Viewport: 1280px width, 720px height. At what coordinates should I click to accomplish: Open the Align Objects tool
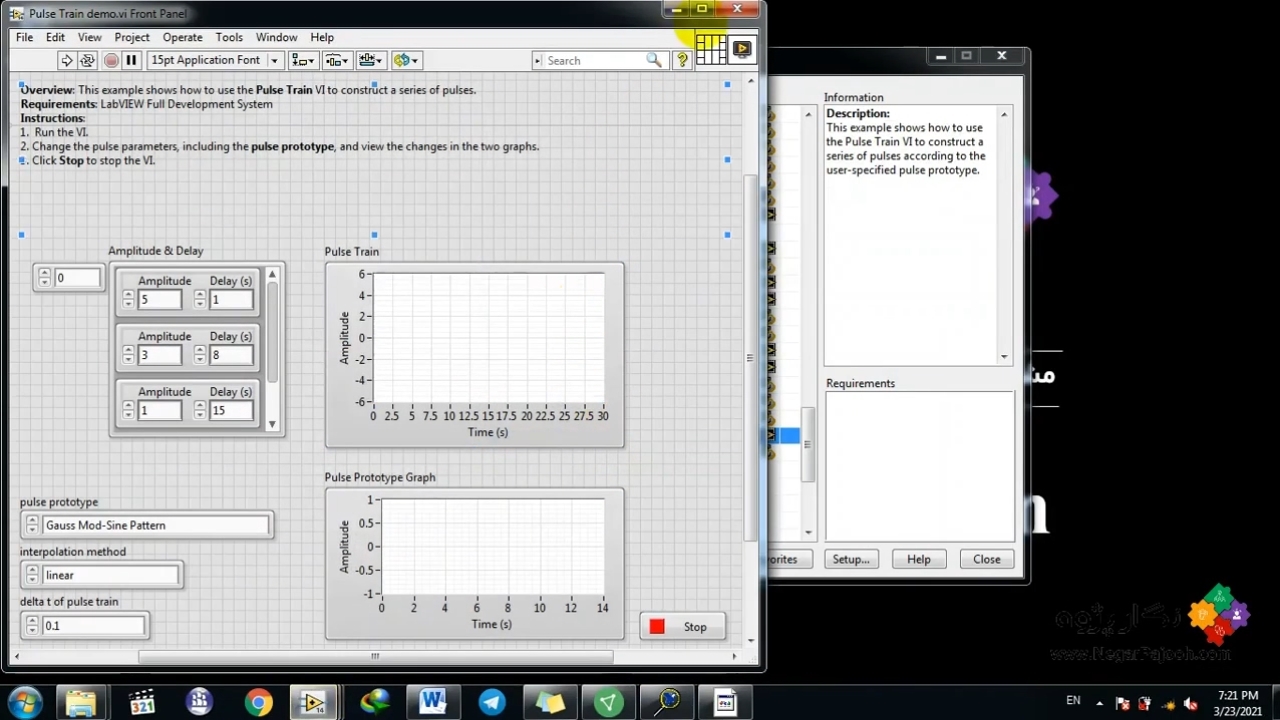(302, 61)
